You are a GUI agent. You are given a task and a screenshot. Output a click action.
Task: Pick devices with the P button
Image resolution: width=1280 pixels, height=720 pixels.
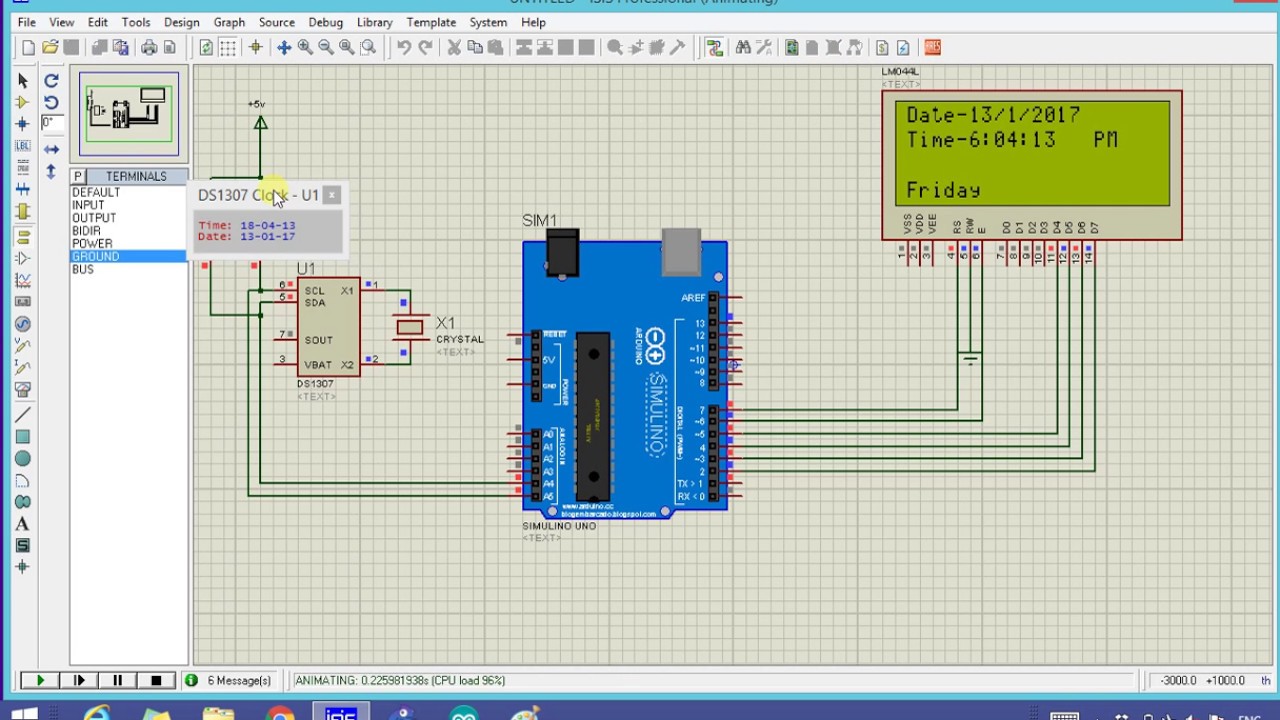[x=78, y=176]
